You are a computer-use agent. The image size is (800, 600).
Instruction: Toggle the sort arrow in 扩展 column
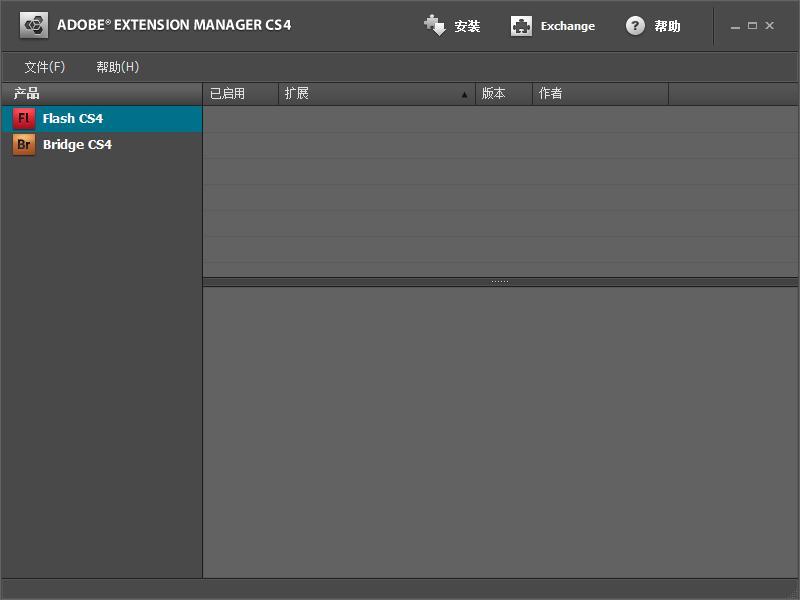[x=464, y=95]
